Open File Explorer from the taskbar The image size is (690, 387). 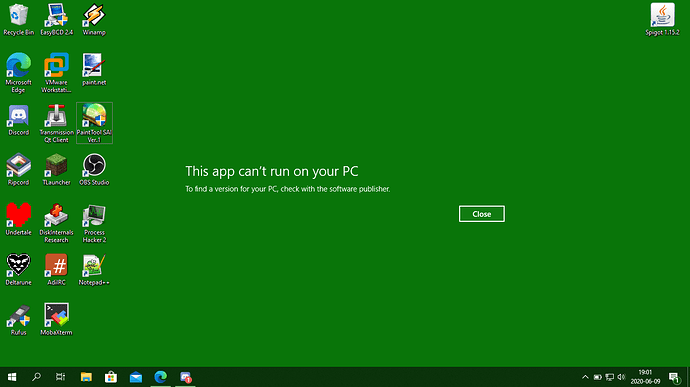tap(86, 377)
